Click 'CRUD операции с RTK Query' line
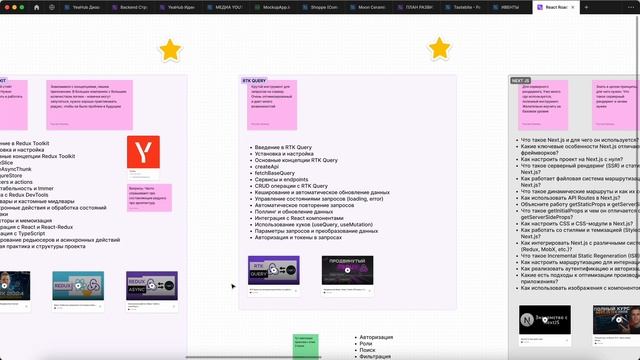This screenshot has width=640, height=360. pyautogui.click(x=291, y=186)
